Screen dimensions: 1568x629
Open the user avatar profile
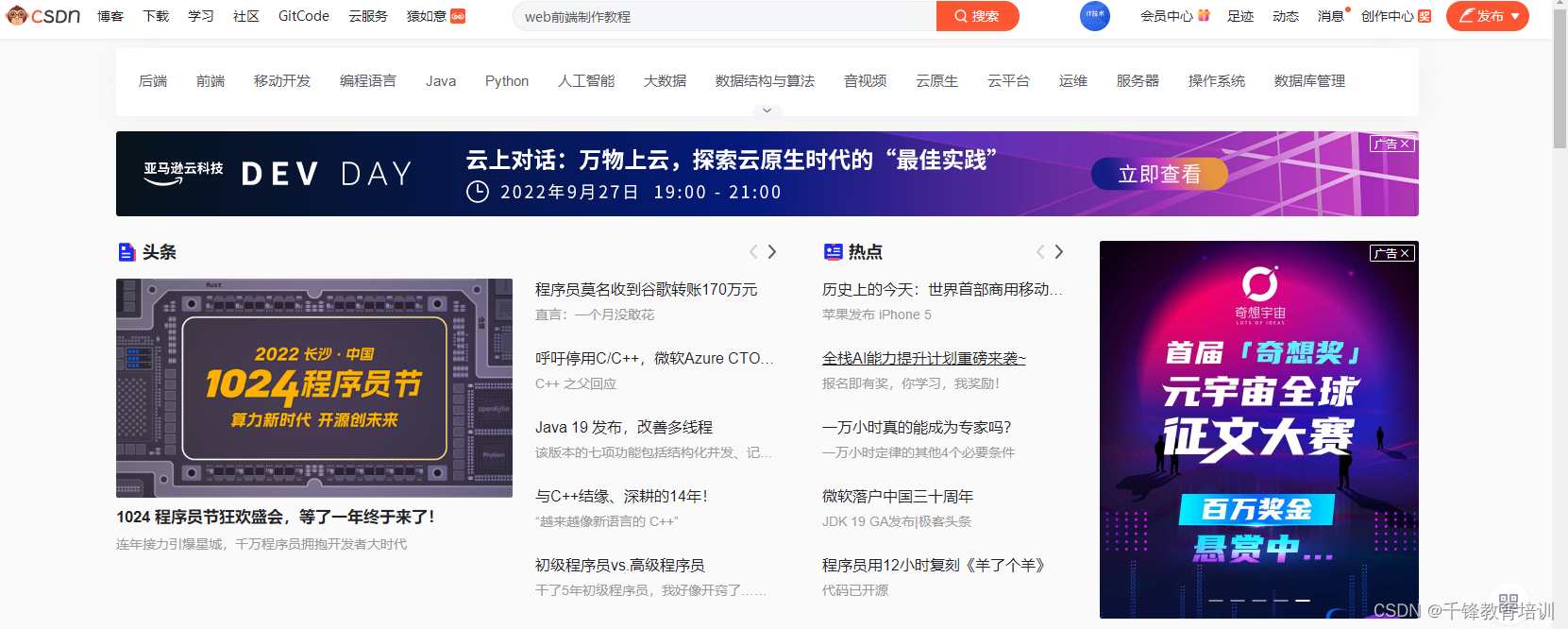1094,16
